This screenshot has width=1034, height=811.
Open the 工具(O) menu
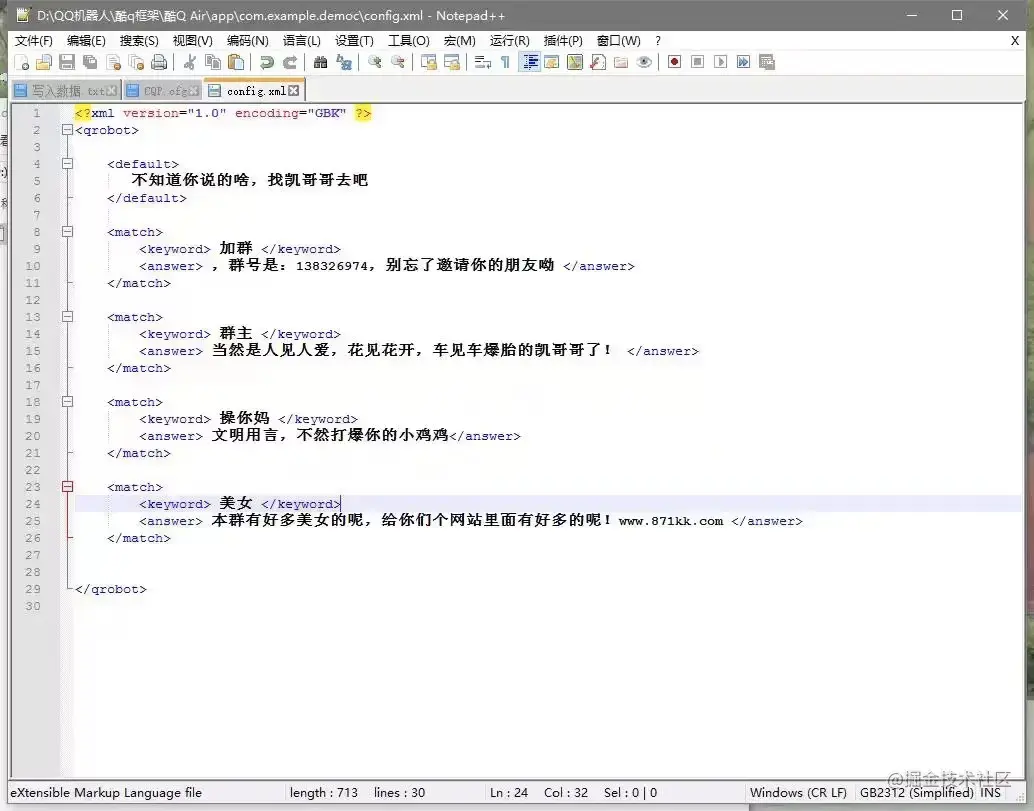click(x=409, y=41)
